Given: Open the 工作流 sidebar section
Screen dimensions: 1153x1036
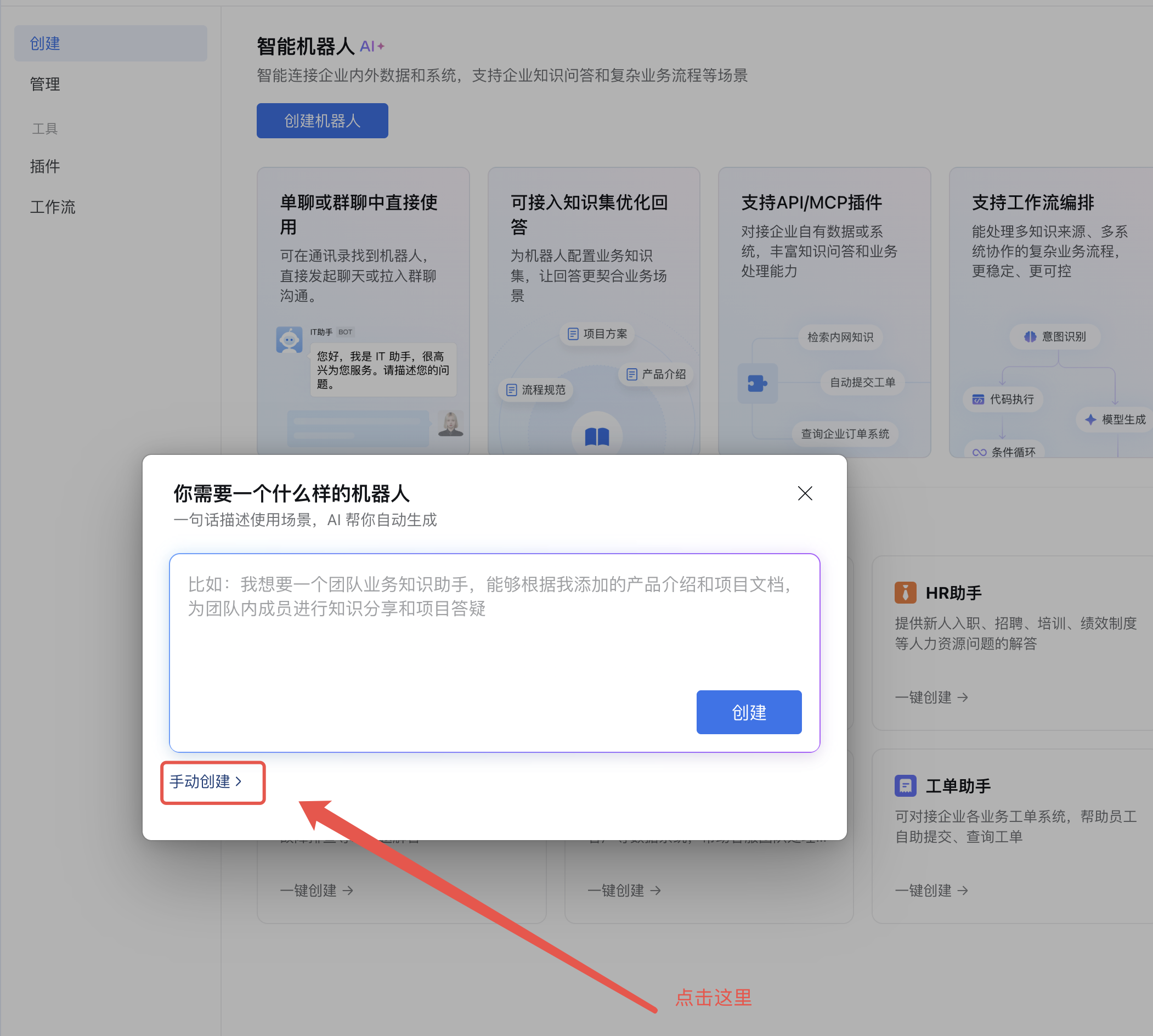Looking at the screenshot, I should pos(52,207).
